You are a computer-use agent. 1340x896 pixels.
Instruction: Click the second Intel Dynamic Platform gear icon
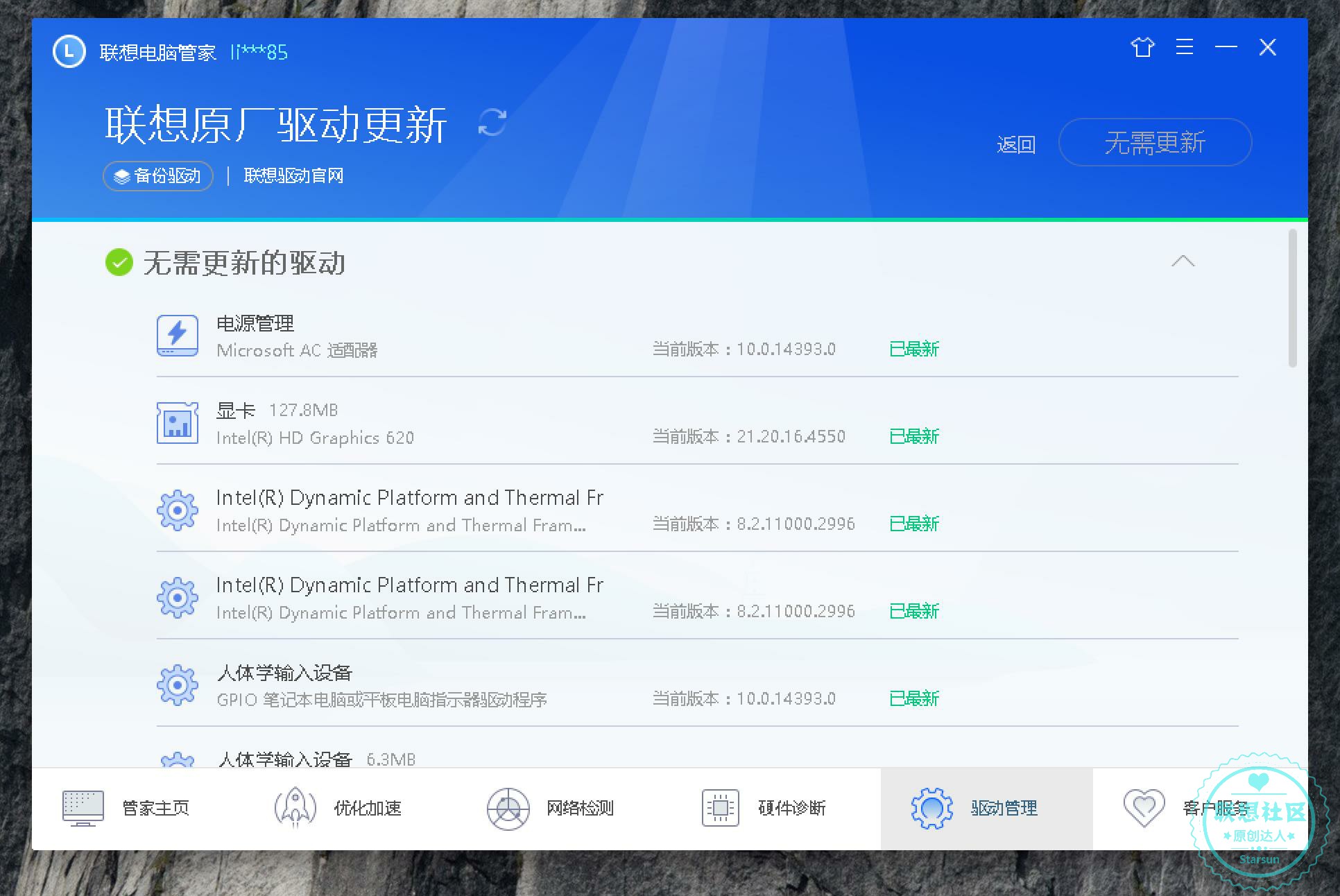pos(178,598)
